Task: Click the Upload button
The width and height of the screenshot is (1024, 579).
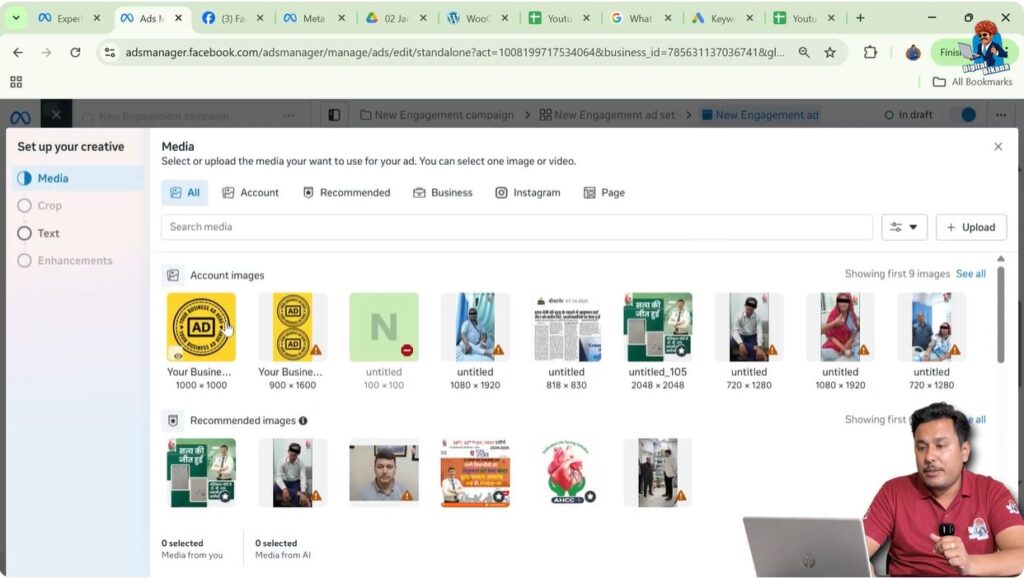Action: click(x=971, y=227)
